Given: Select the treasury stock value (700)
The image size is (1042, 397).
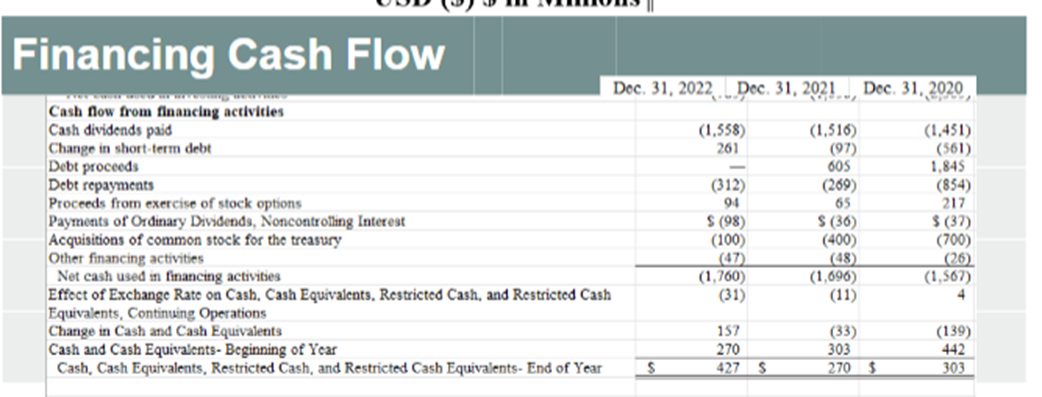Looking at the screenshot, I should (954, 239).
